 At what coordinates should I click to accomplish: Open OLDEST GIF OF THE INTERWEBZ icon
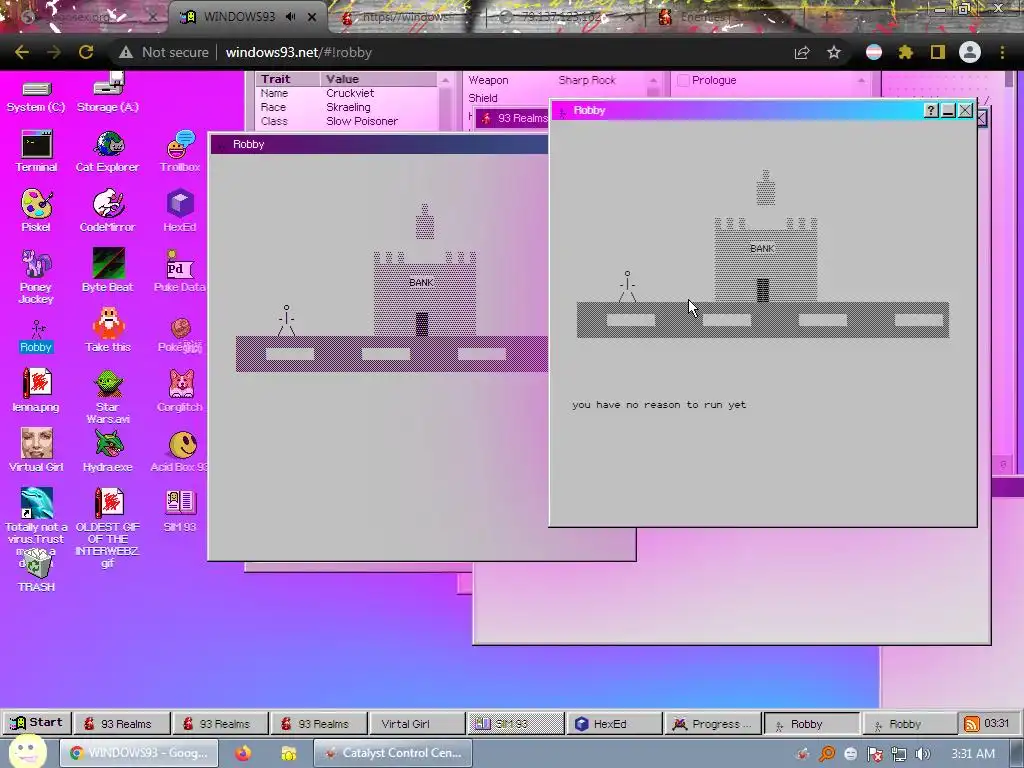click(108, 528)
